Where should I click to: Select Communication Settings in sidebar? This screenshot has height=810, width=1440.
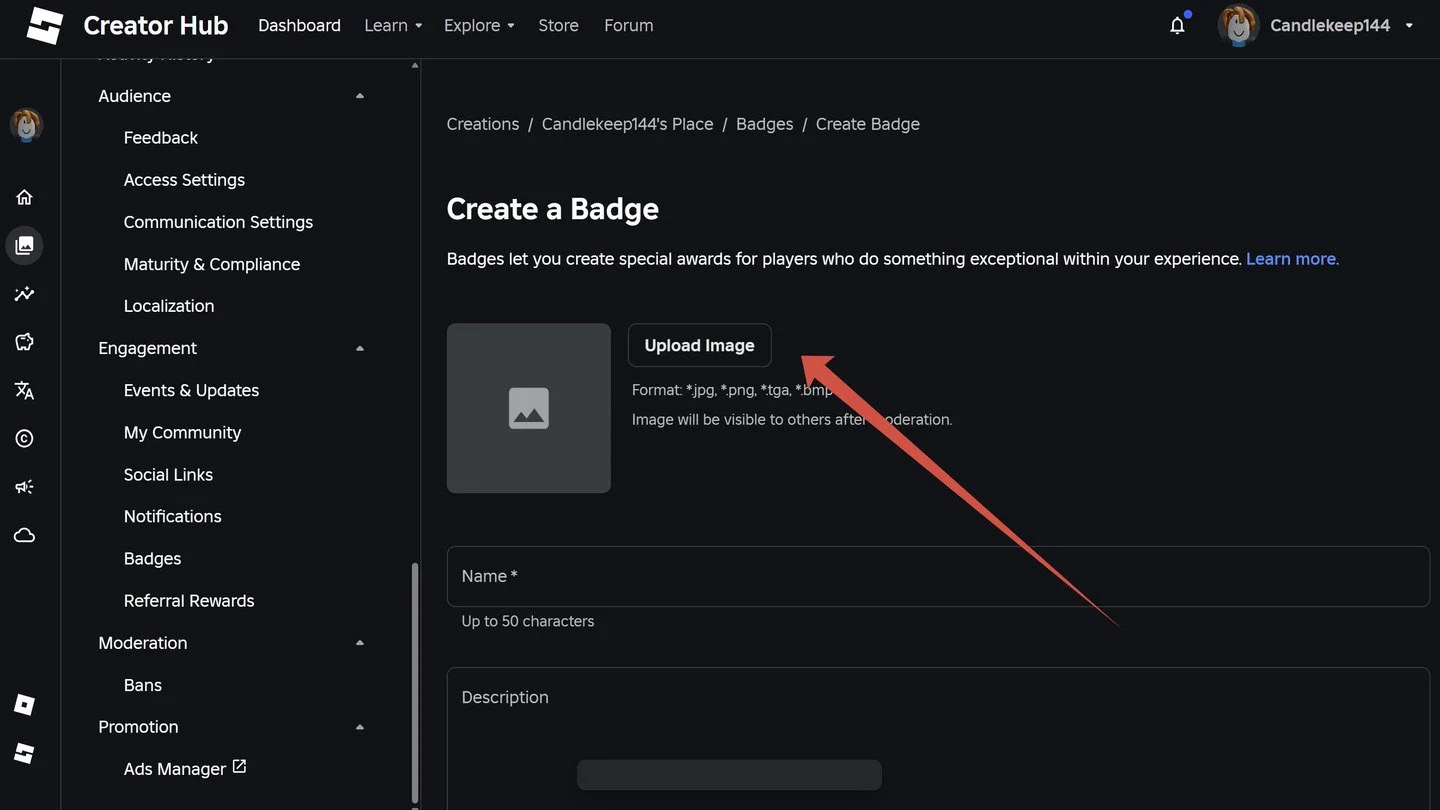pos(218,222)
